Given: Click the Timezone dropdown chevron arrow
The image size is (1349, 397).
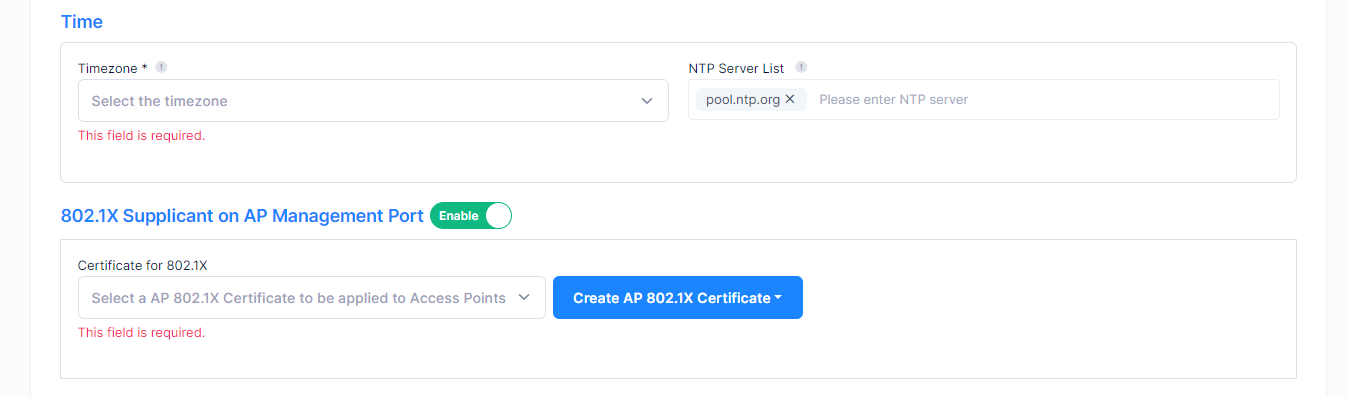Looking at the screenshot, I should (x=647, y=101).
